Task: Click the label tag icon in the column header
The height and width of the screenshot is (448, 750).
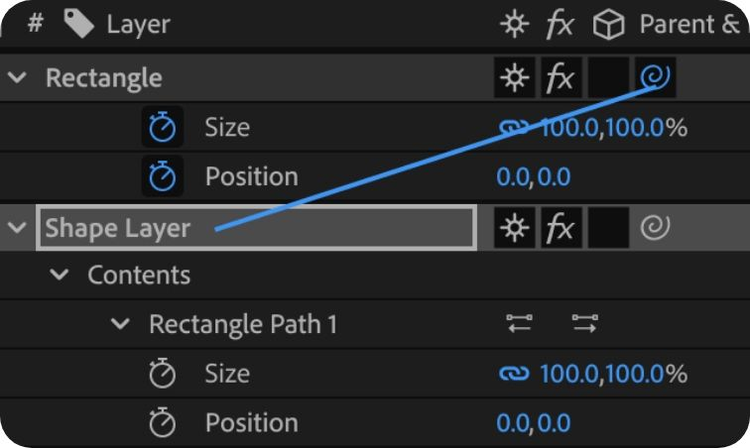Action: pos(78,24)
